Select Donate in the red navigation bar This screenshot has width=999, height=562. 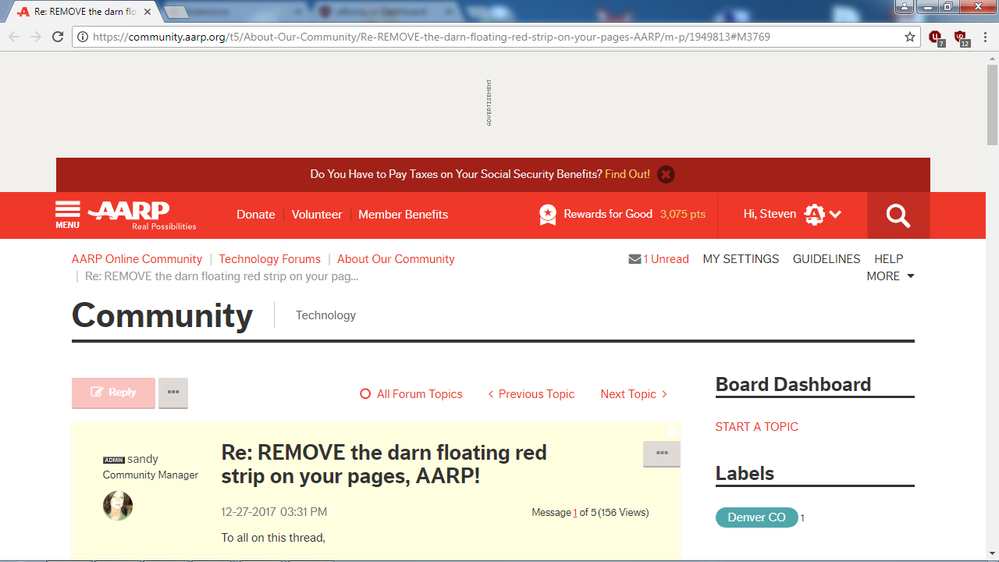255,214
